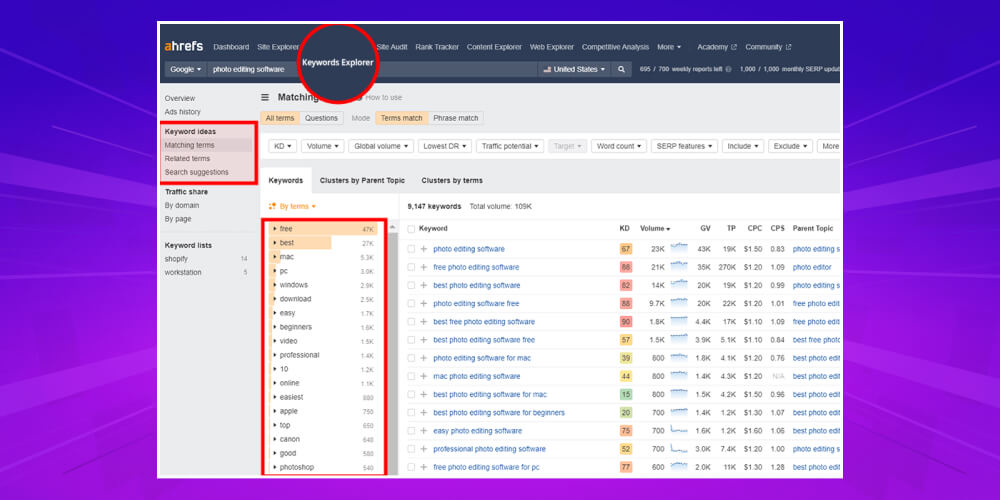Add 'photo editing software' keyword with plus icon

[x=423, y=249]
